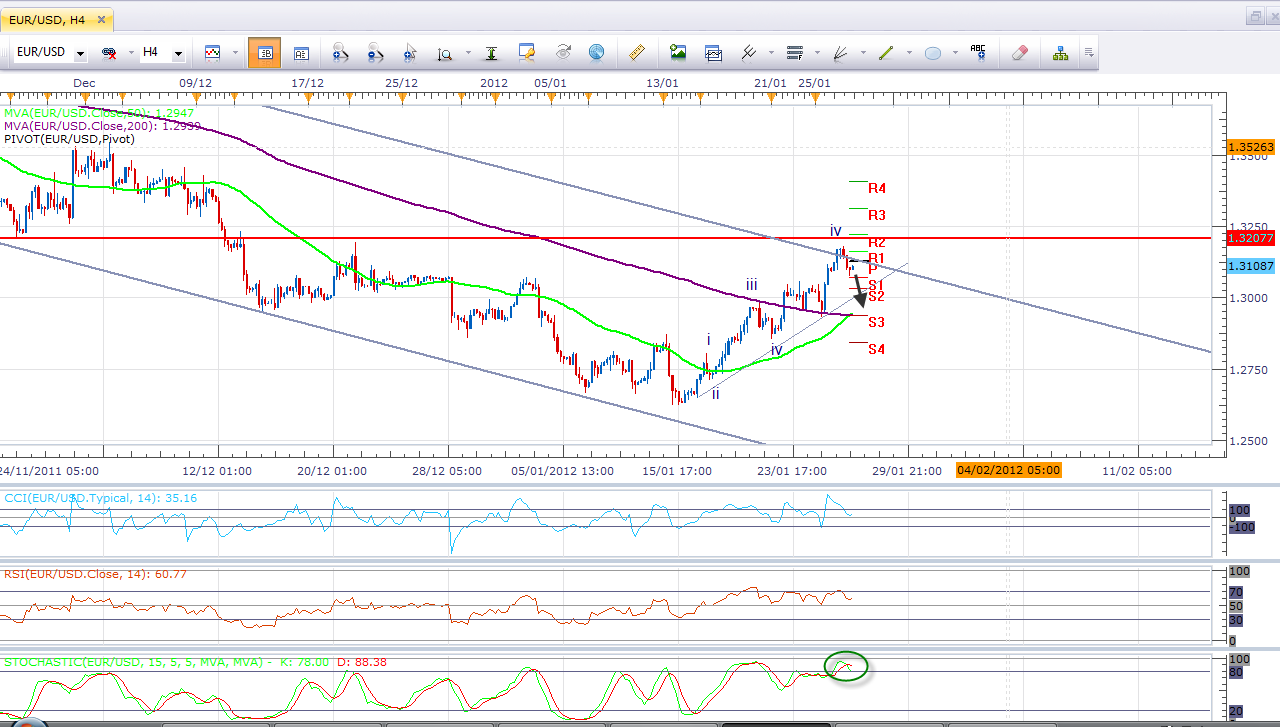This screenshot has width=1280, height=727.
Task: Select the green trend line tool
Action: pyautogui.click(x=886, y=53)
